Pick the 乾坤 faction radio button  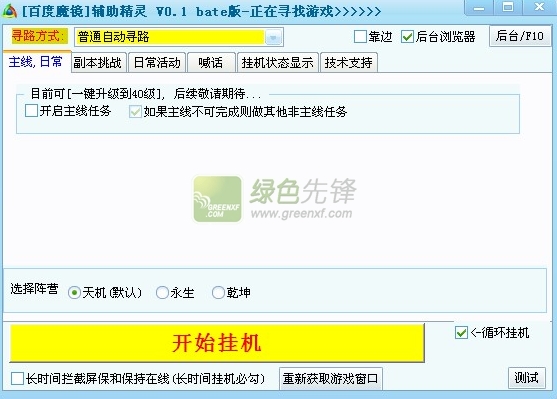(218, 293)
